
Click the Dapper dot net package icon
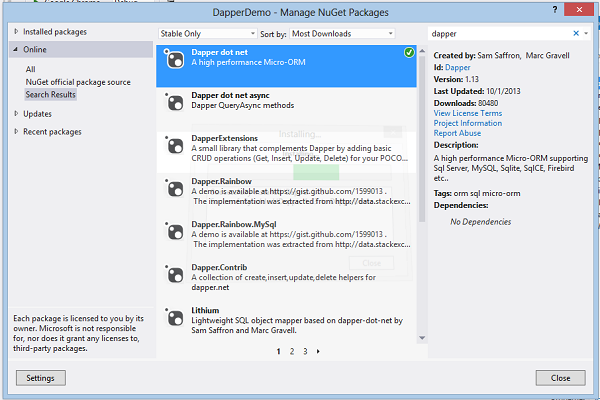click(174, 59)
